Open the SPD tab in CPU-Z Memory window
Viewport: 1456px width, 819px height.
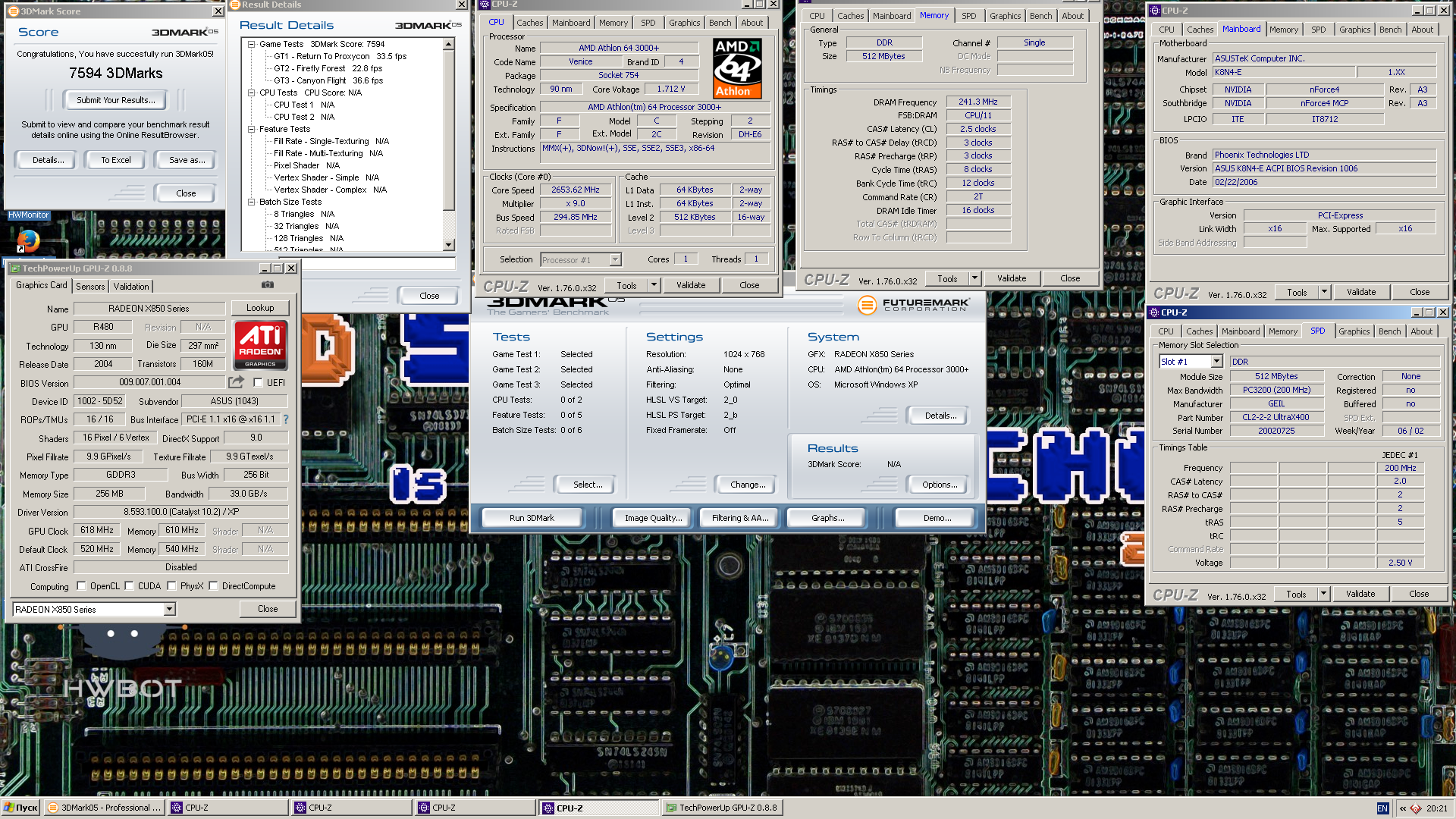coord(969,16)
